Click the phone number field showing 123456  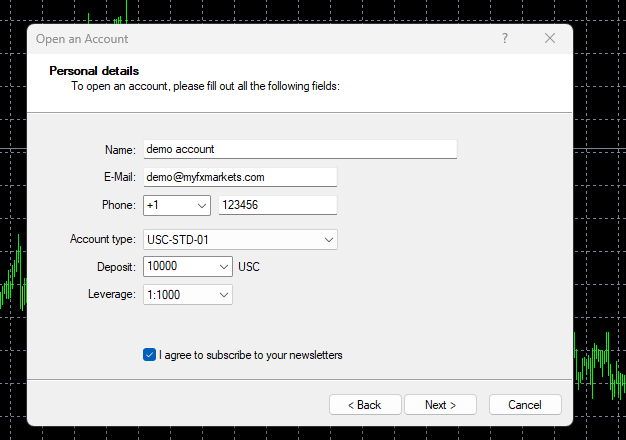(x=277, y=205)
